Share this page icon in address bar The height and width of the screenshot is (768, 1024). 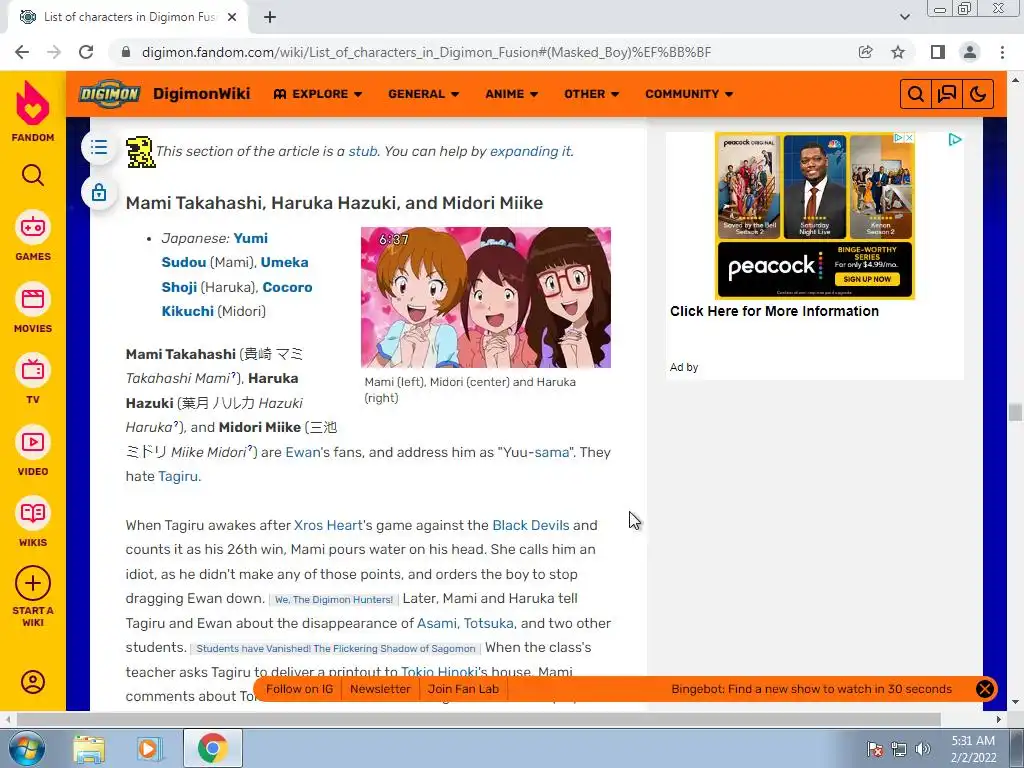tap(866, 52)
